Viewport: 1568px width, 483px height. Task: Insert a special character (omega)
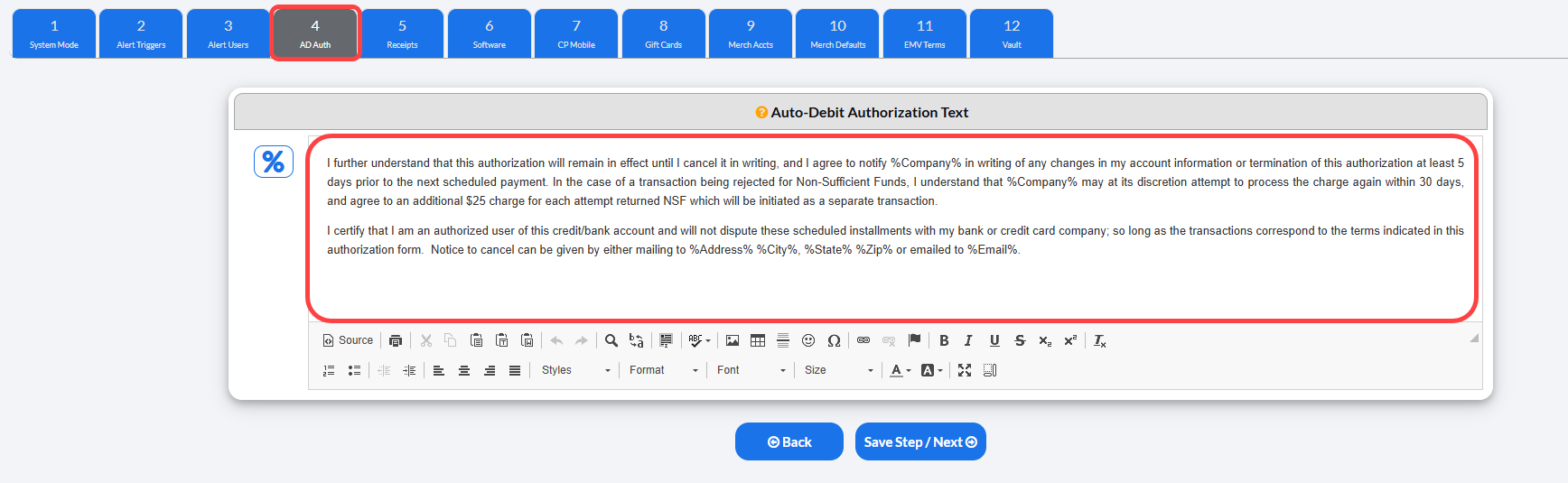tap(834, 340)
